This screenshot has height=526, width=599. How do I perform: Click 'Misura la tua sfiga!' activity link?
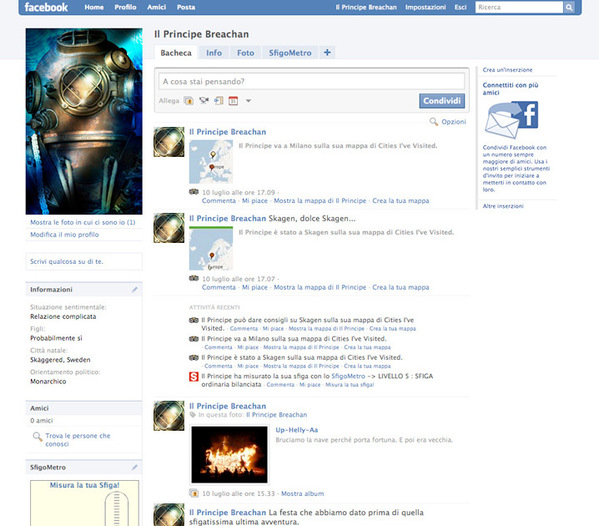point(350,385)
